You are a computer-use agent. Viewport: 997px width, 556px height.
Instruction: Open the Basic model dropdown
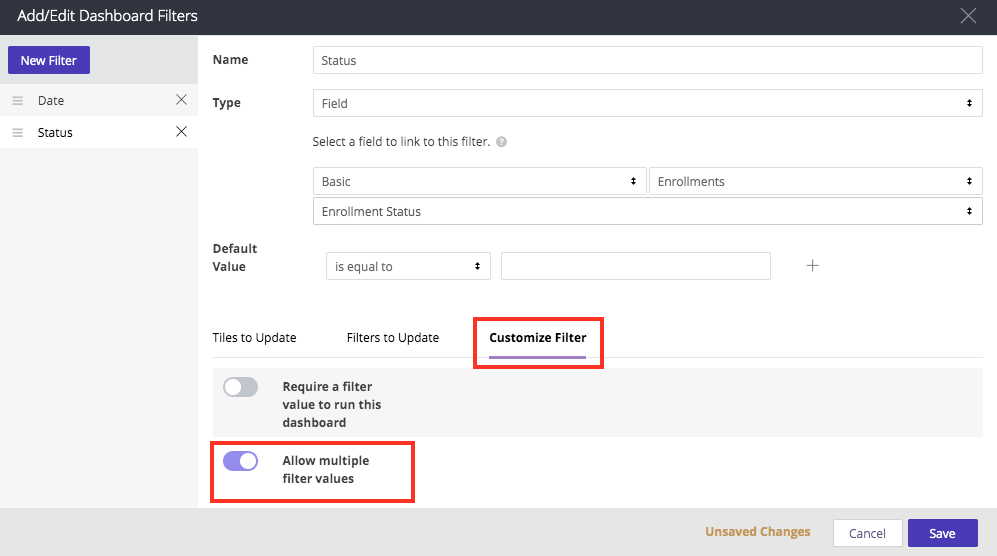pos(479,182)
